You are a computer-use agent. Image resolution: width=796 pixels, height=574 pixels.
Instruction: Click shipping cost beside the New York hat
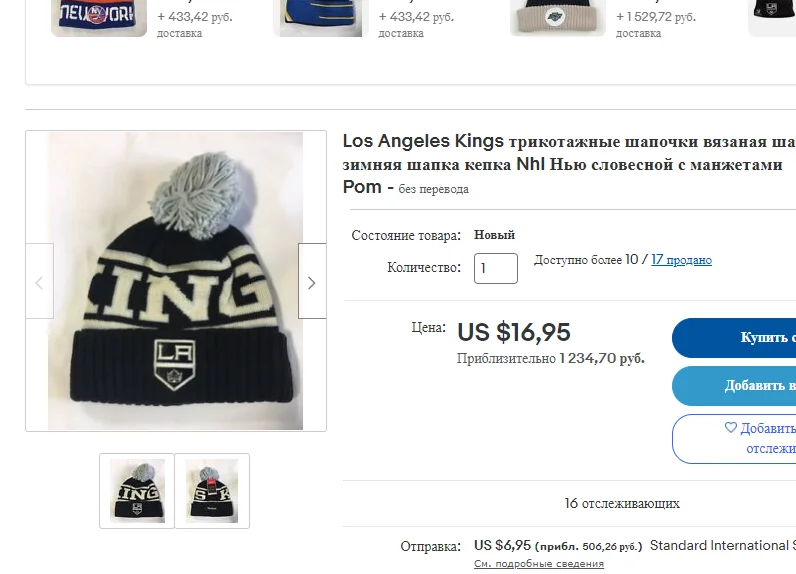(x=196, y=17)
